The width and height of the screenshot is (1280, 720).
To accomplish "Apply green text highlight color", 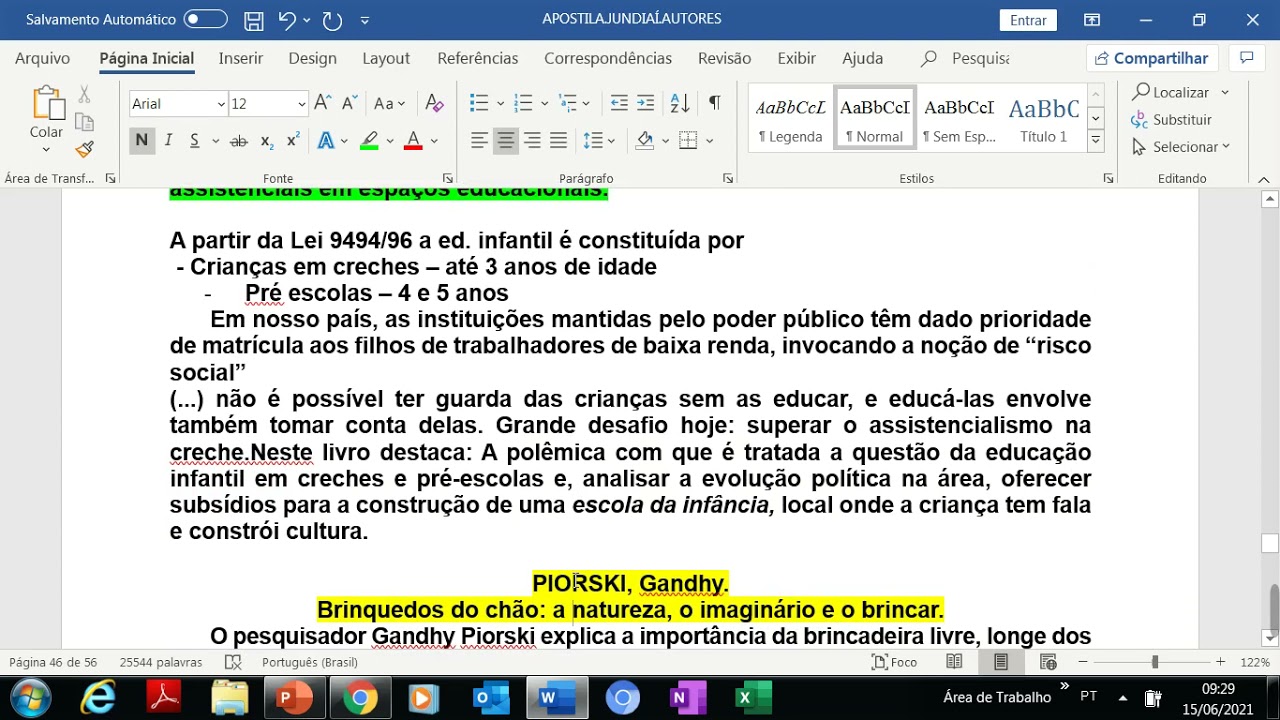I will pyautogui.click(x=369, y=141).
